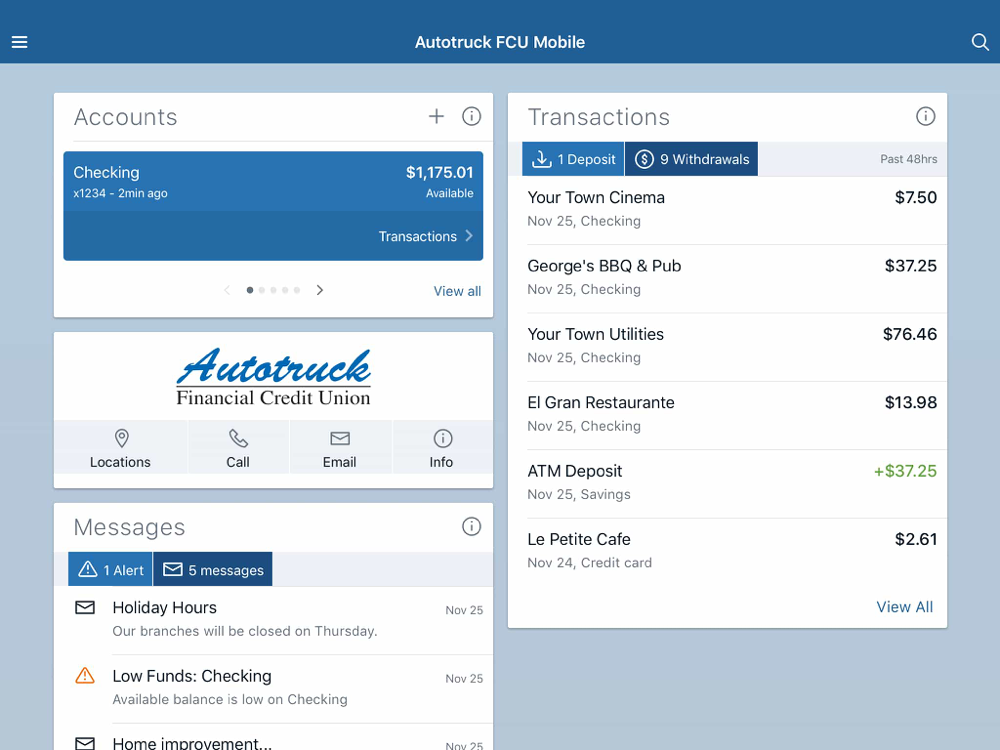Click View All transactions link
This screenshot has width=1000, height=750.
[904, 607]
